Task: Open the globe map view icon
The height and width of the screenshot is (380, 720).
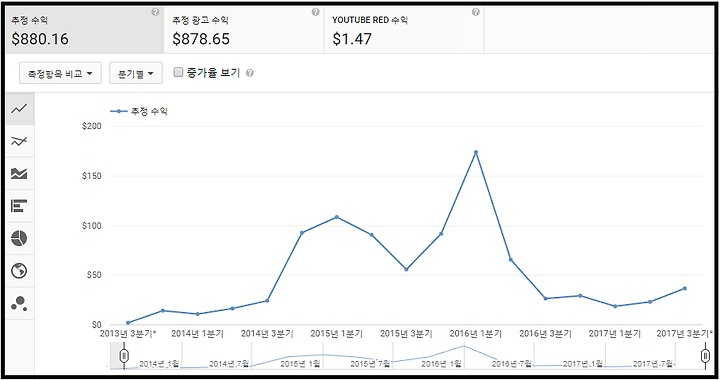Action: [x=19, y=271]
